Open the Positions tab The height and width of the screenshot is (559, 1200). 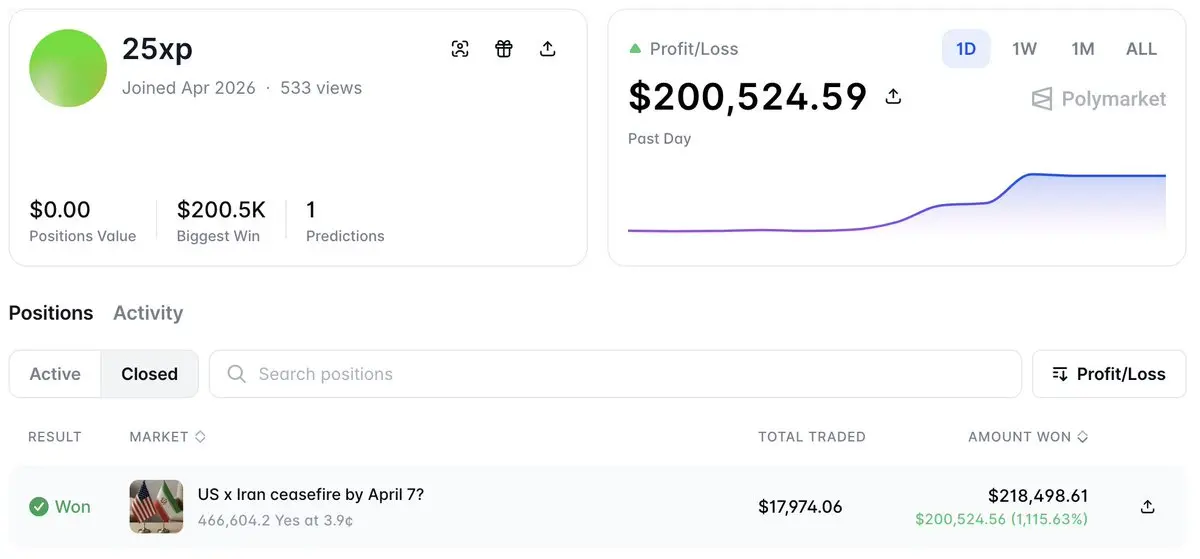pos(51,313)
